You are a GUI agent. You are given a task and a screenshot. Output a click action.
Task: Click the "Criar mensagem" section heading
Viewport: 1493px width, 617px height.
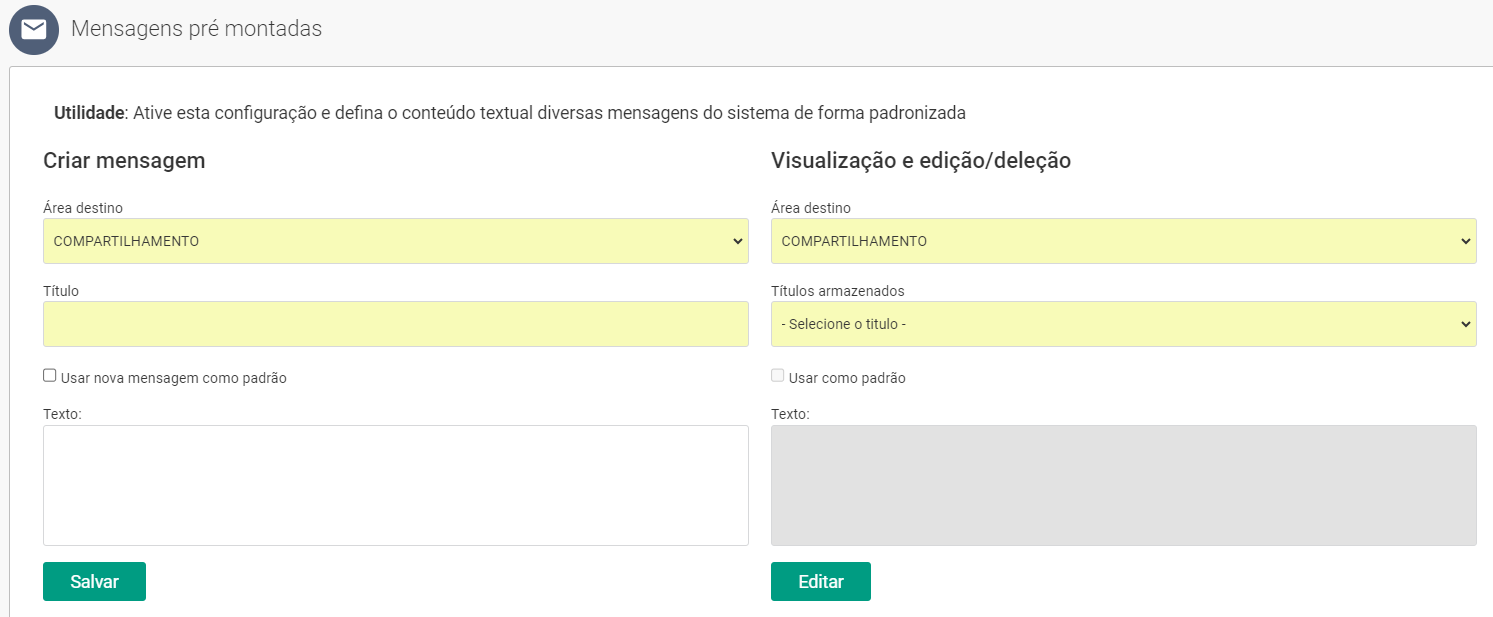coord(124,160)
